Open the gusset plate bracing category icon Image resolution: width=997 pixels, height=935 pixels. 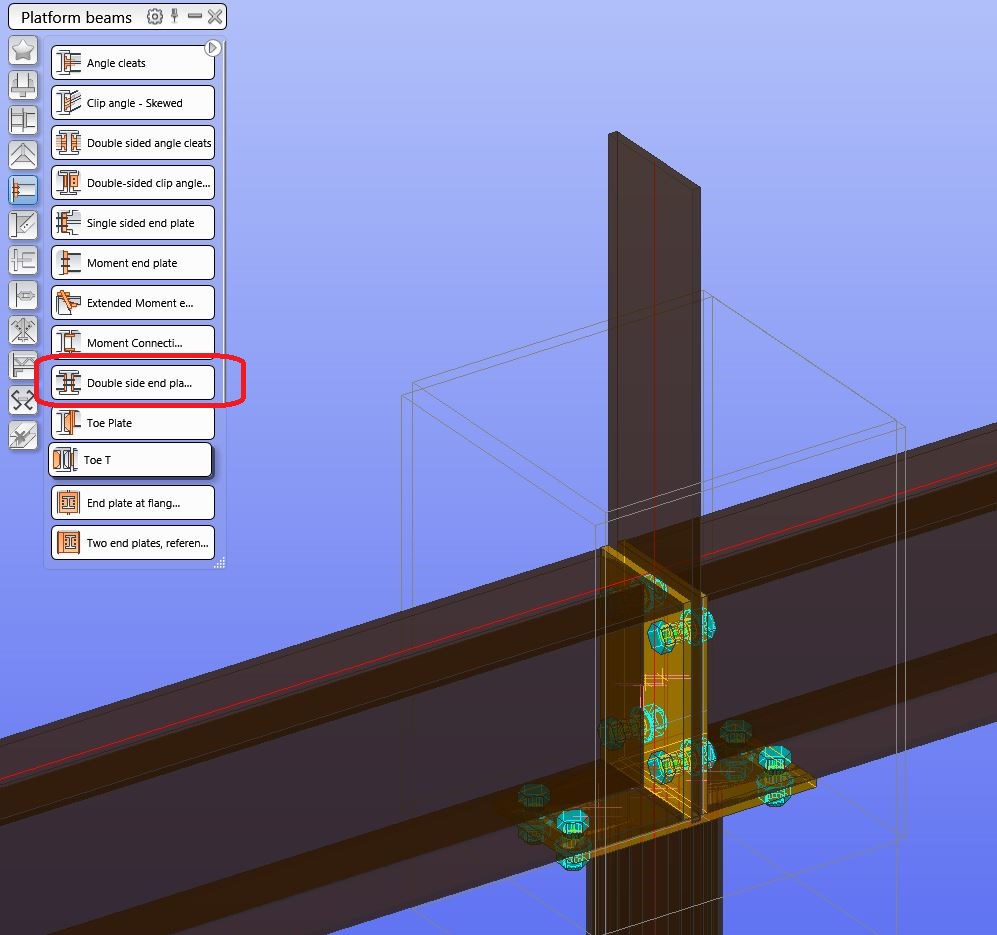pyautogui.click(x=23, y=225)
